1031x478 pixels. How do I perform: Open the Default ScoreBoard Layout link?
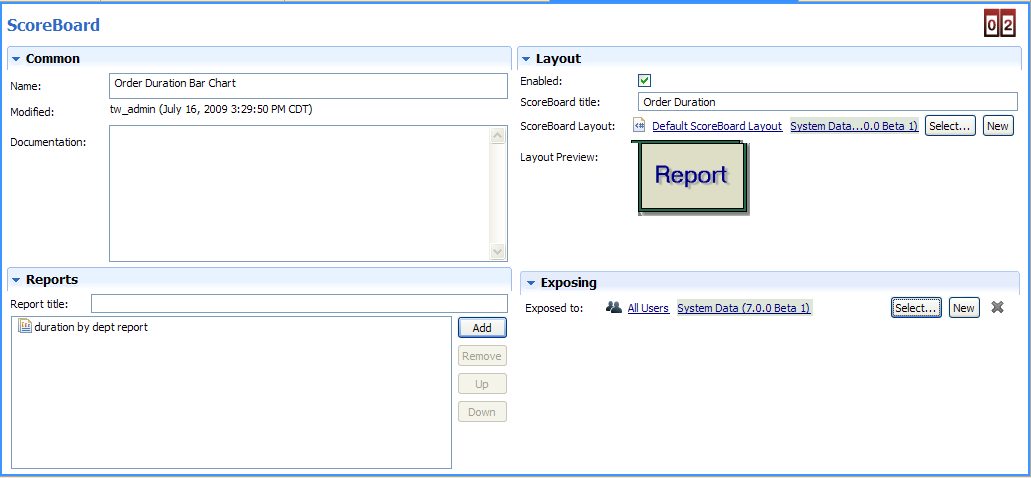coord(716,126)
